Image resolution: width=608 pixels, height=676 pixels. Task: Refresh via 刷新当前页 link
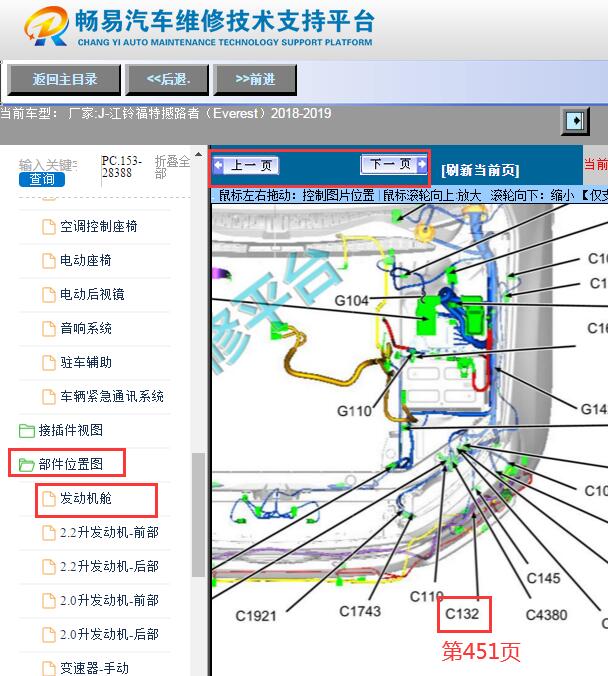(480, 170)
